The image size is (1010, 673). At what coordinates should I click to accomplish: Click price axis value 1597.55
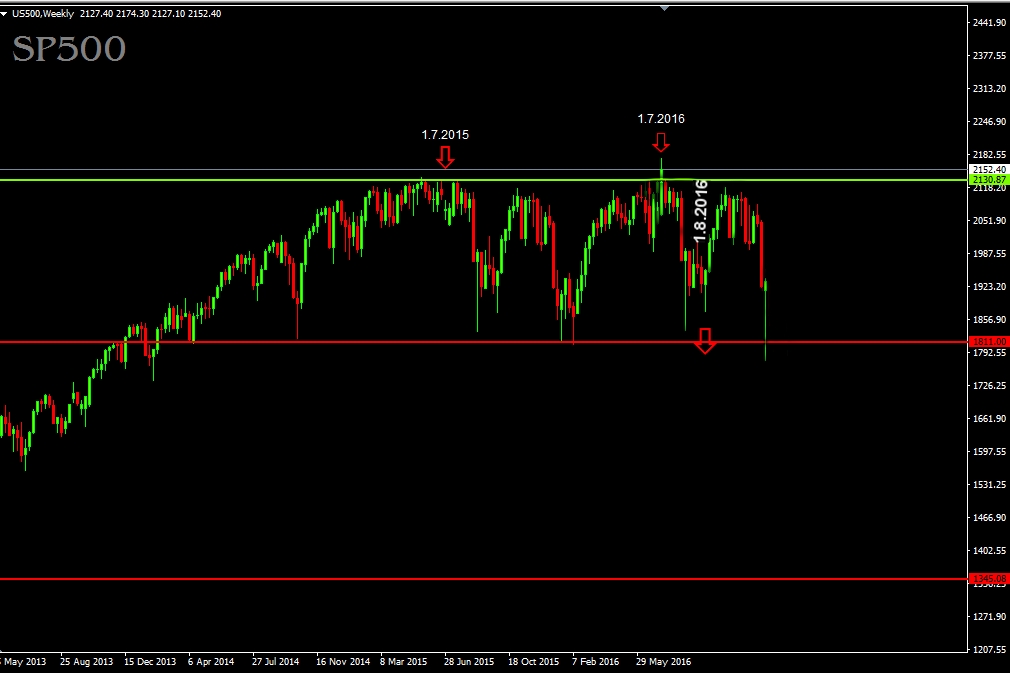click(989, 451)
